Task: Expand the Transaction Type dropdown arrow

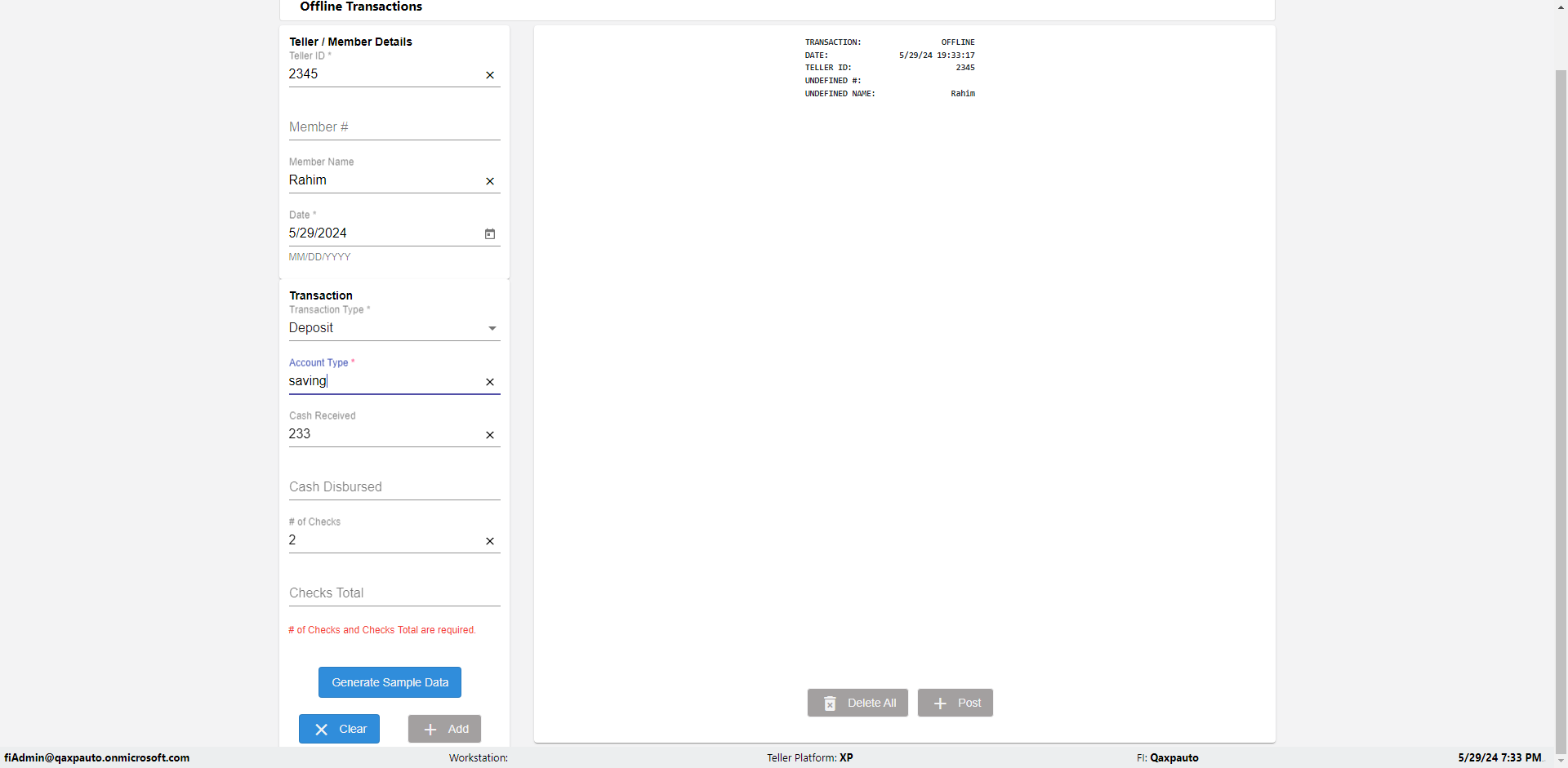Action: (x=492, y=328)
